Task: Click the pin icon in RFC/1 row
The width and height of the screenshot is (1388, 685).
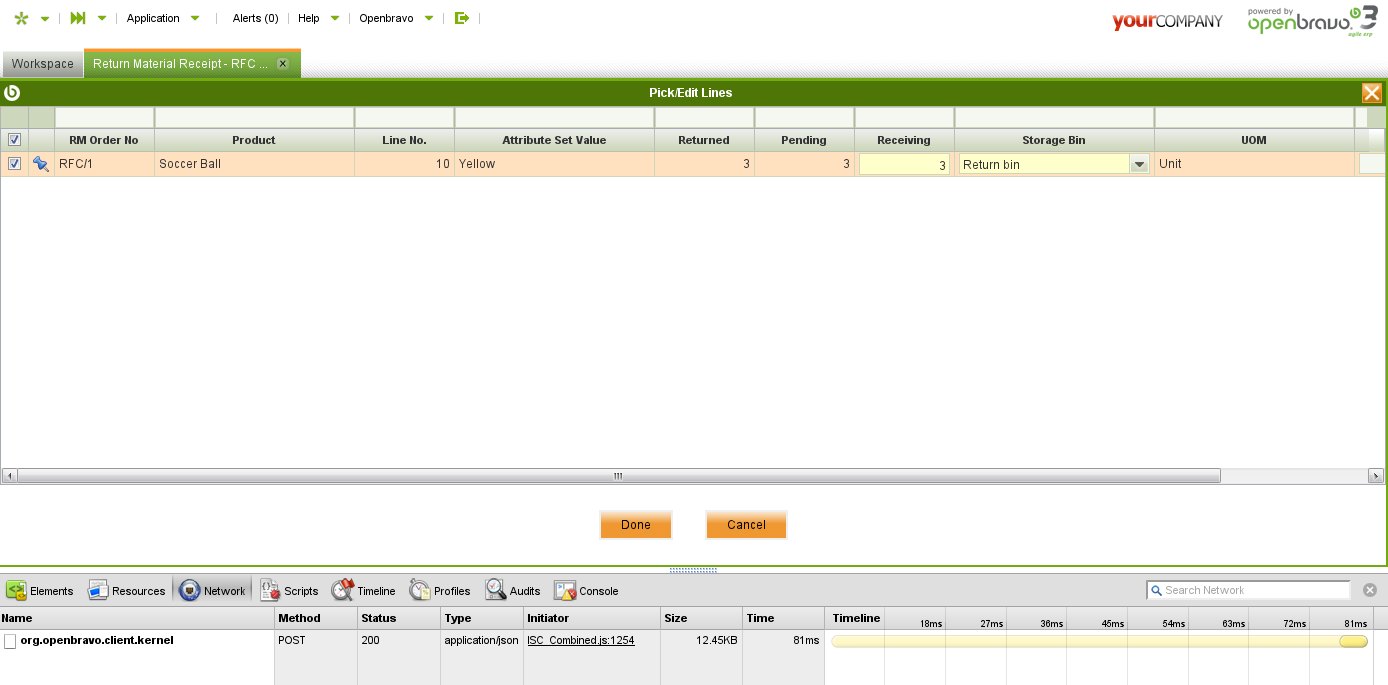Action: 41,164
